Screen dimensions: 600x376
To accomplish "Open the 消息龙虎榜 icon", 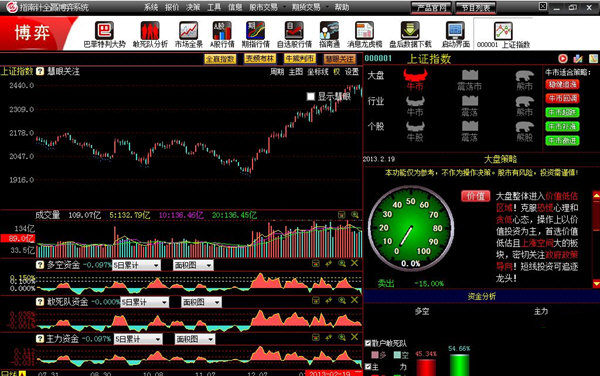I will 364,31.
